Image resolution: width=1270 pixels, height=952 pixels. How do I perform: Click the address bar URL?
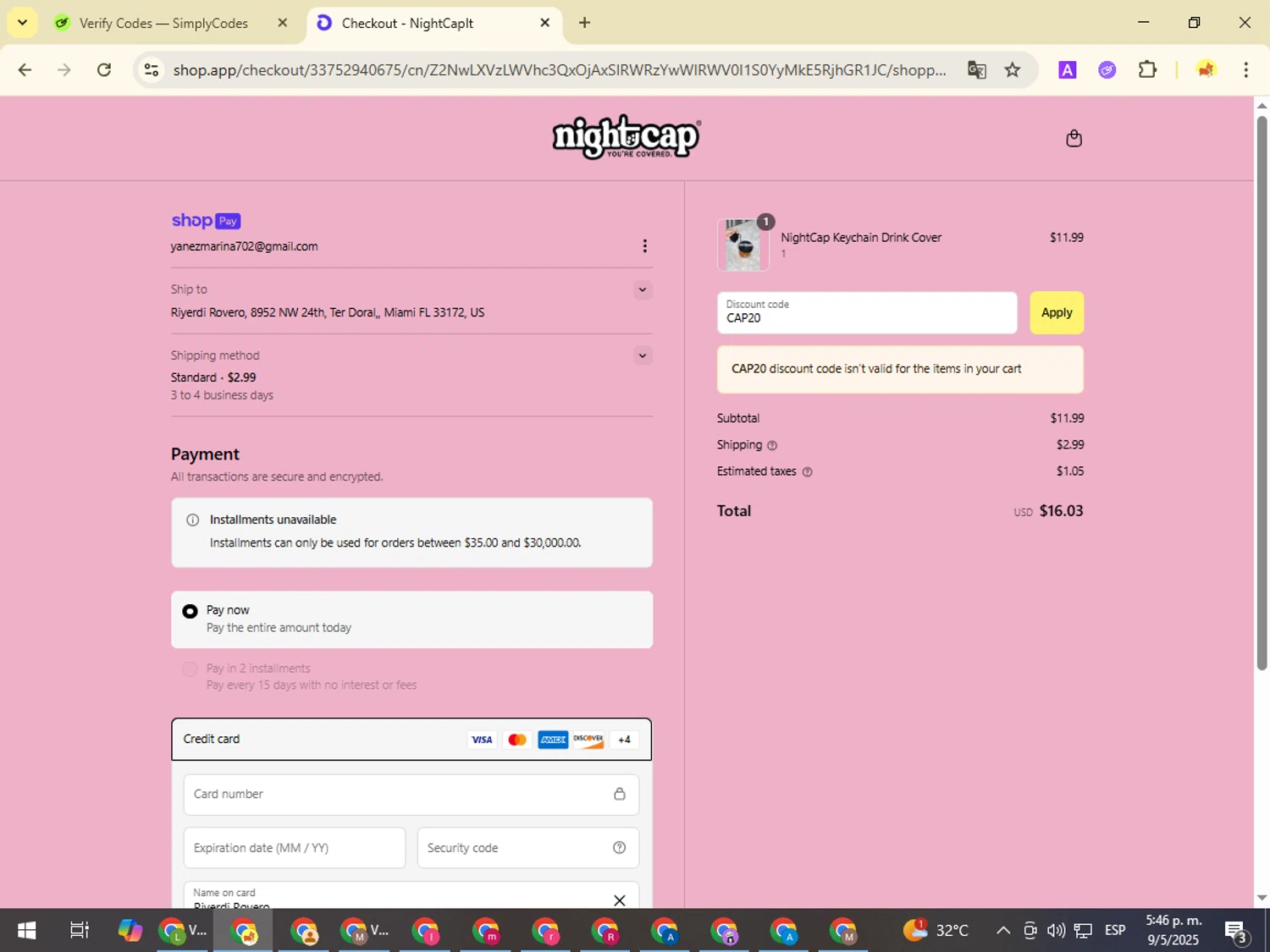coord(559,70)
